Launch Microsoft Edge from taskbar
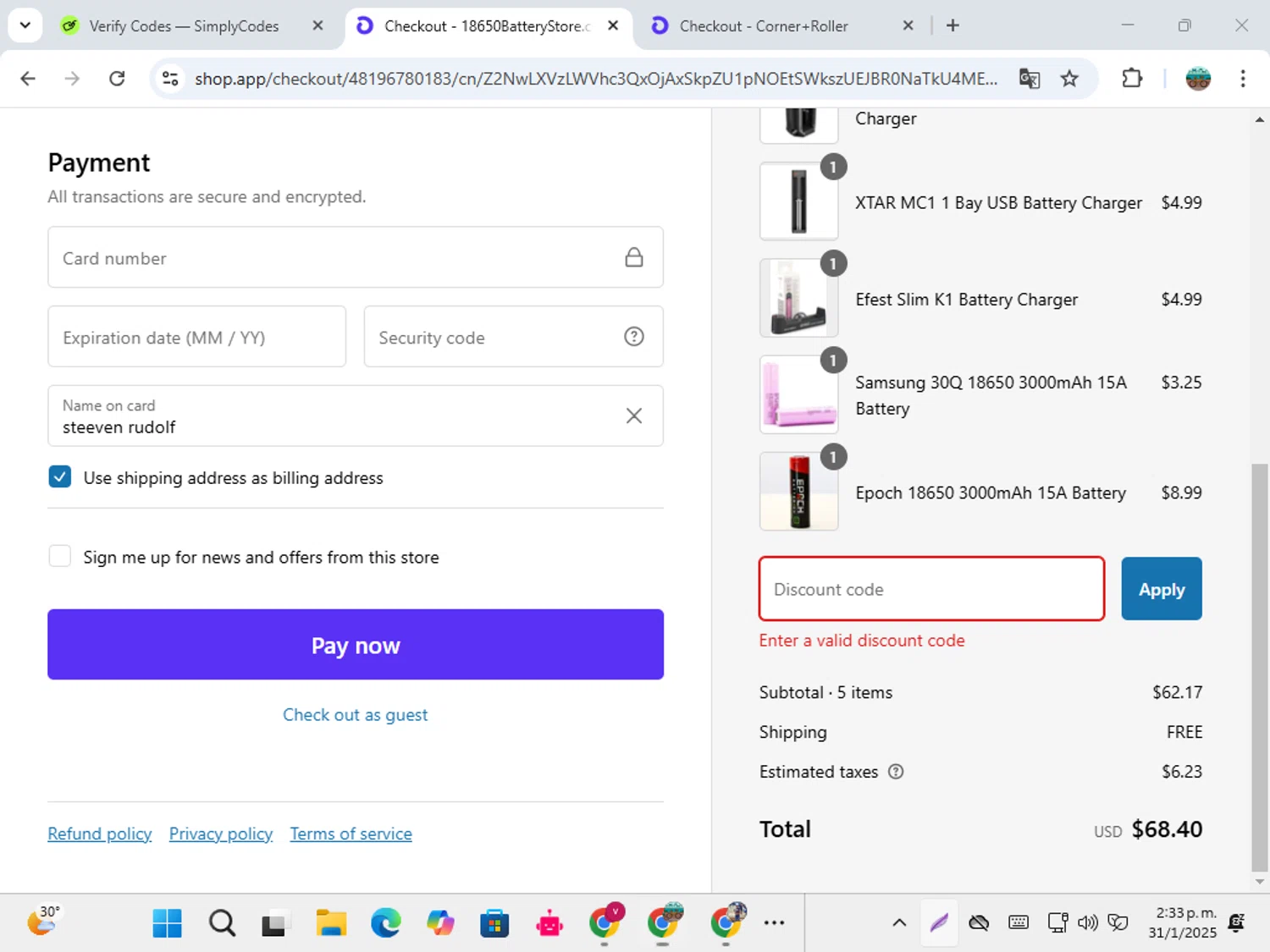The width and height of the screenshot is (1270, 952). [x=385, y=923]
